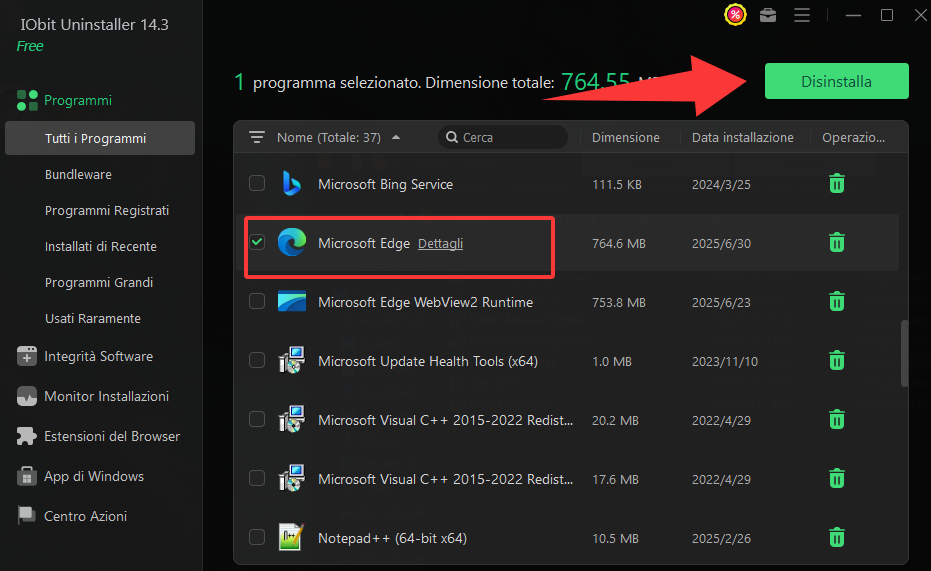Click the Notepad++ app icon

tap(292, 537)
